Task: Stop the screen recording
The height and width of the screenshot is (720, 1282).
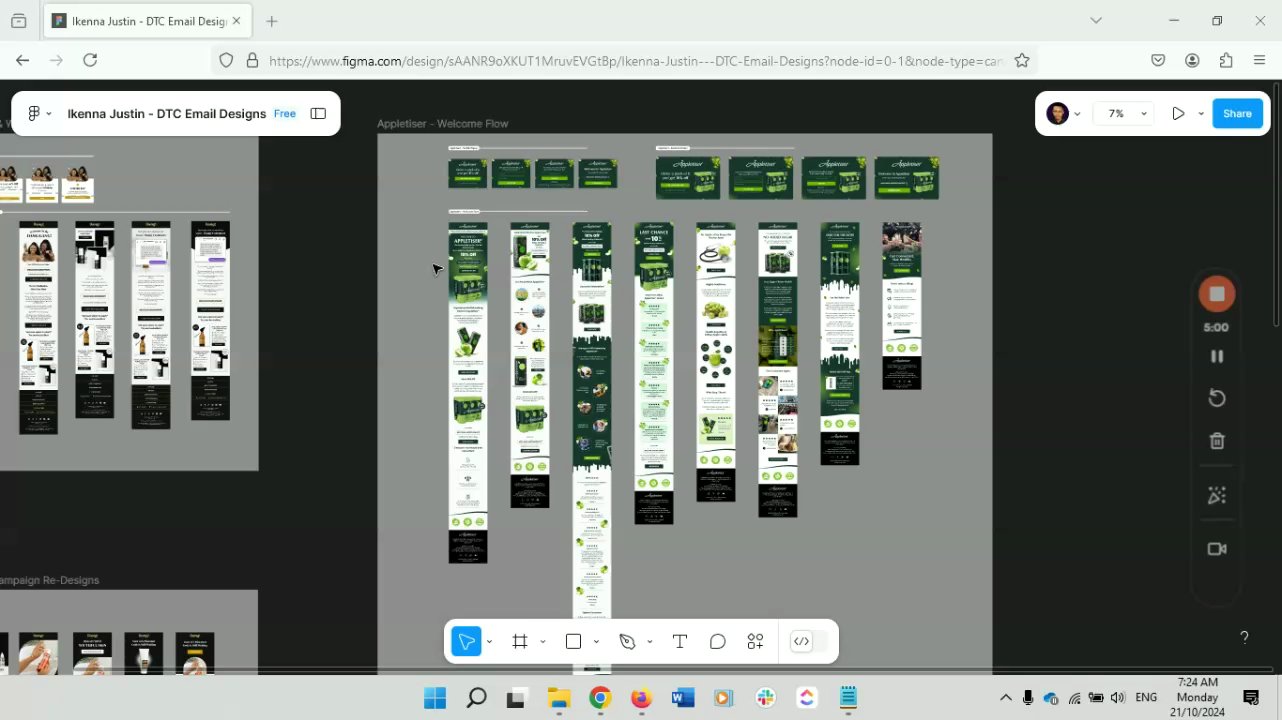Action: point(1217,294)
